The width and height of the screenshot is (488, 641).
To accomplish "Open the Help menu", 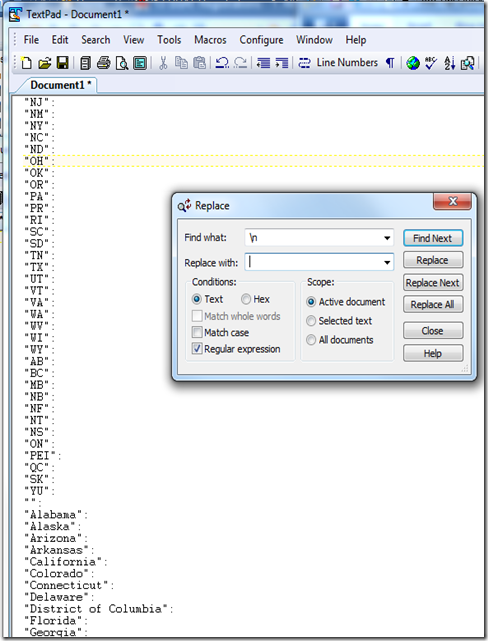I will tap(356, 40).
